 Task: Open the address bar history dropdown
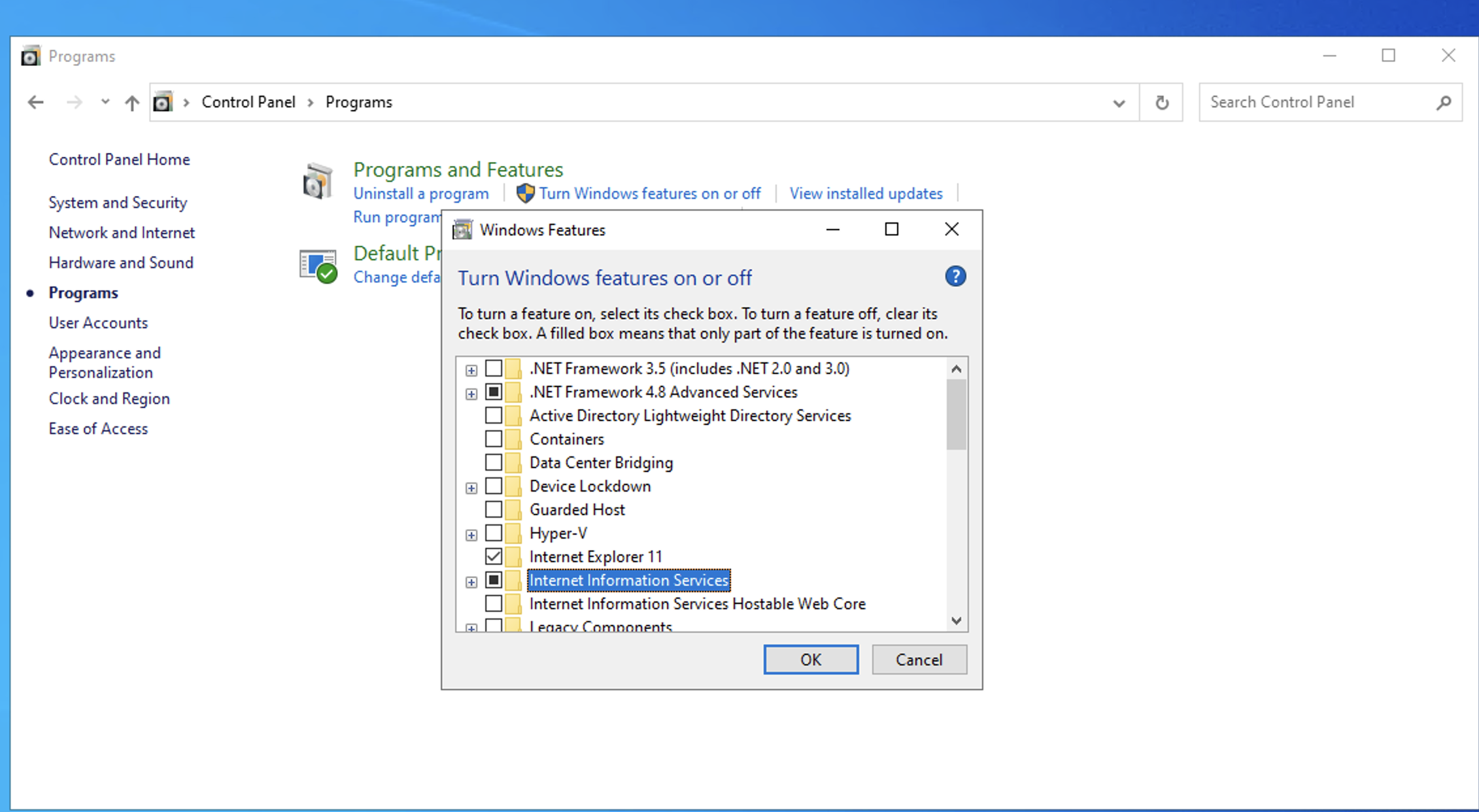(1119, 103)
